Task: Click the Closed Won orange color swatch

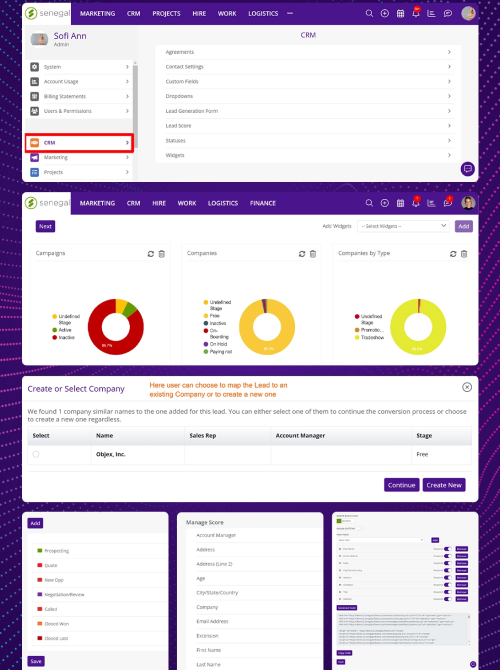Action: coord(40,624)
